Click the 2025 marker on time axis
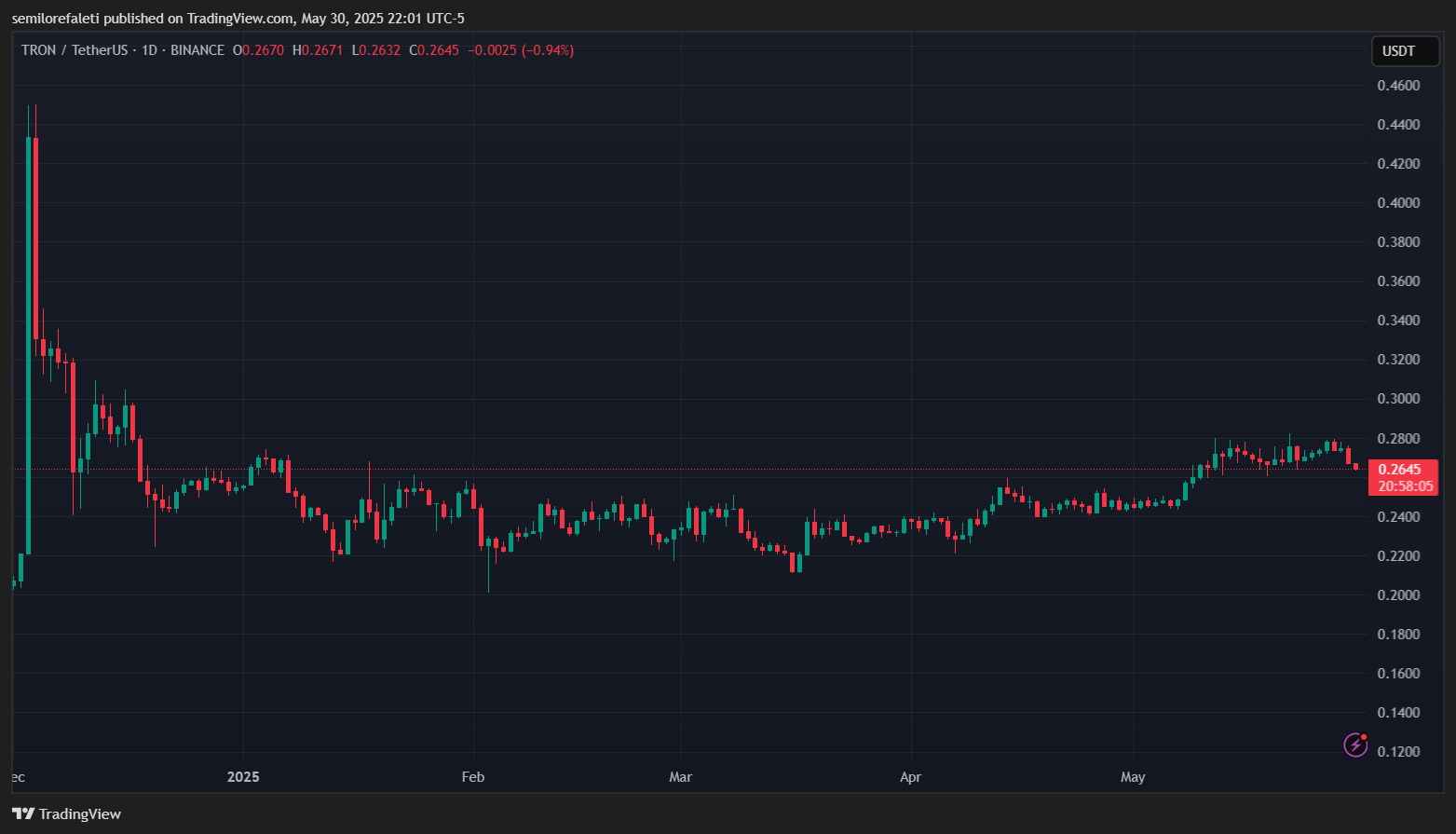This screenshot has height=834, width=1456. tap(243, 777)
